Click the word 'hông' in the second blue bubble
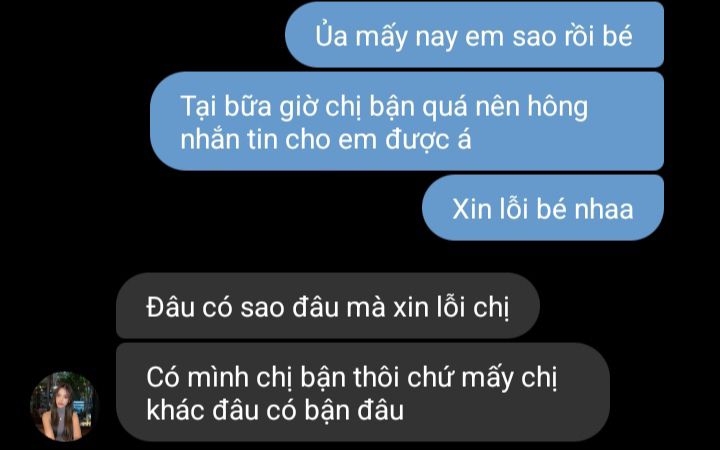 (x=557, y=107)
